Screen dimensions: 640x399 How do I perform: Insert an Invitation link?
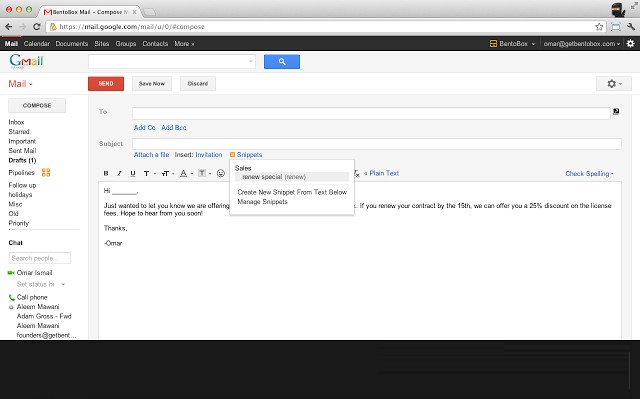(209, 155)
